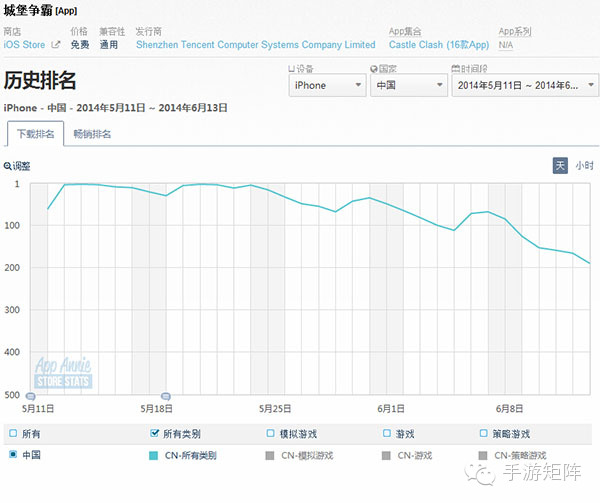Open the iPhone device dropdown
This screenshot has width=600, height=503.
tap(328, 85)
